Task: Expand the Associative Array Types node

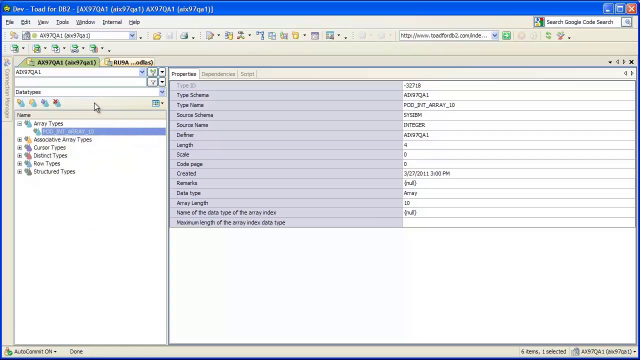Action: [20, 140]
